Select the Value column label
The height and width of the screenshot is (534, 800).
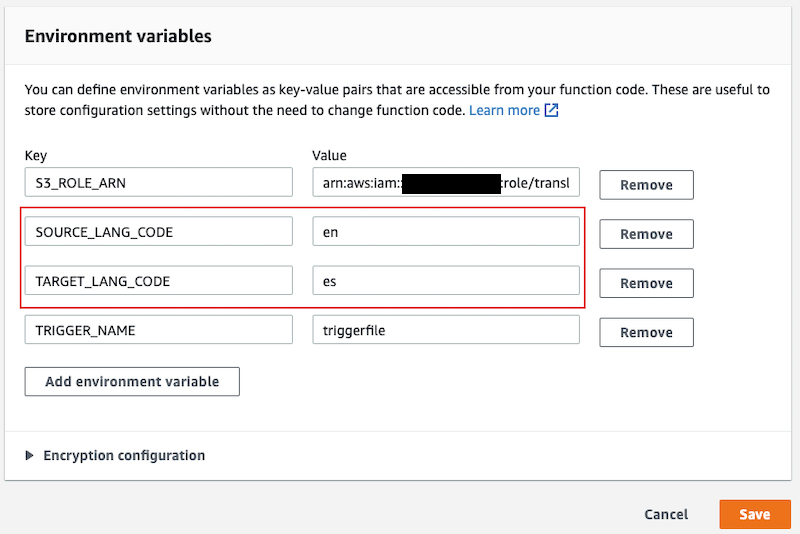[329, 155]
